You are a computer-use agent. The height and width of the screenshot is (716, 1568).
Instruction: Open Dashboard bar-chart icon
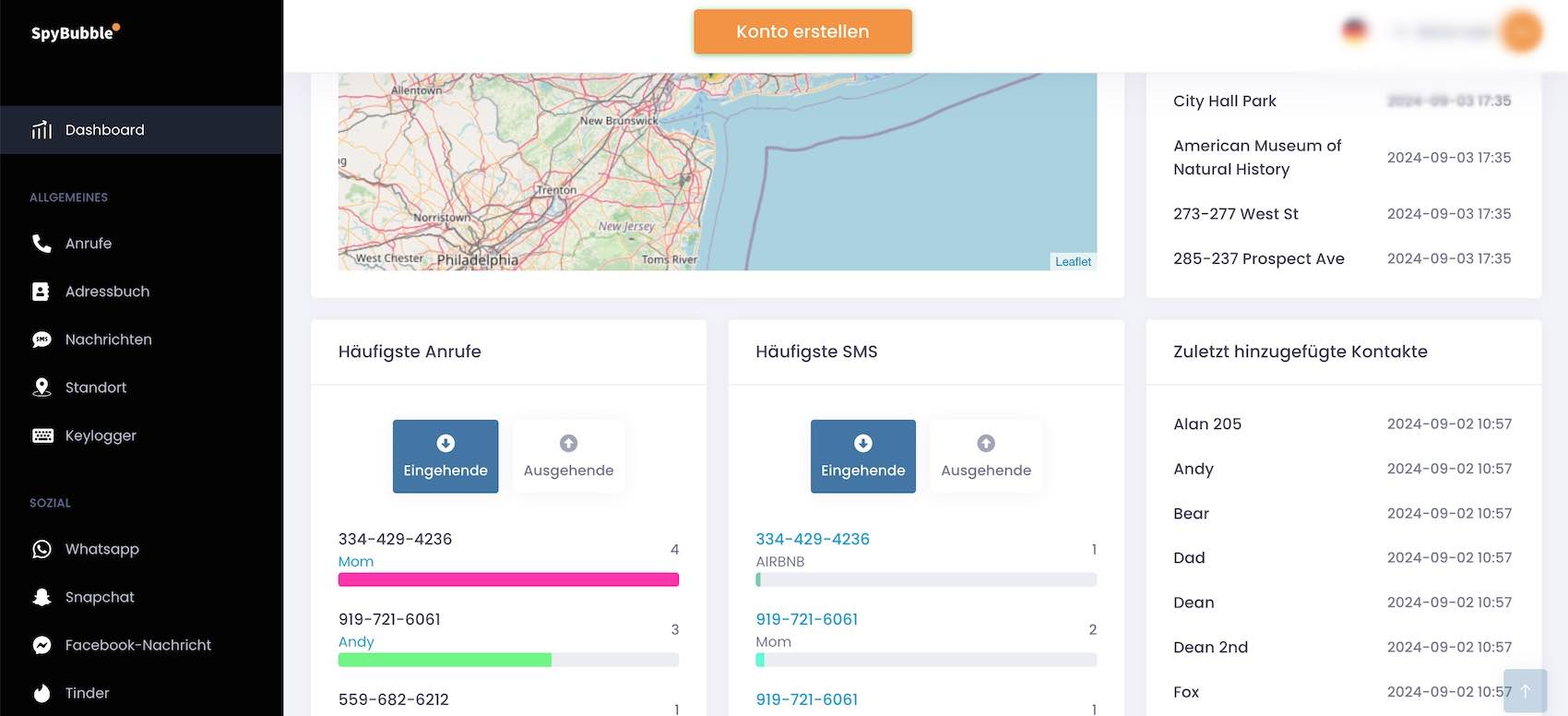[42, 130]
